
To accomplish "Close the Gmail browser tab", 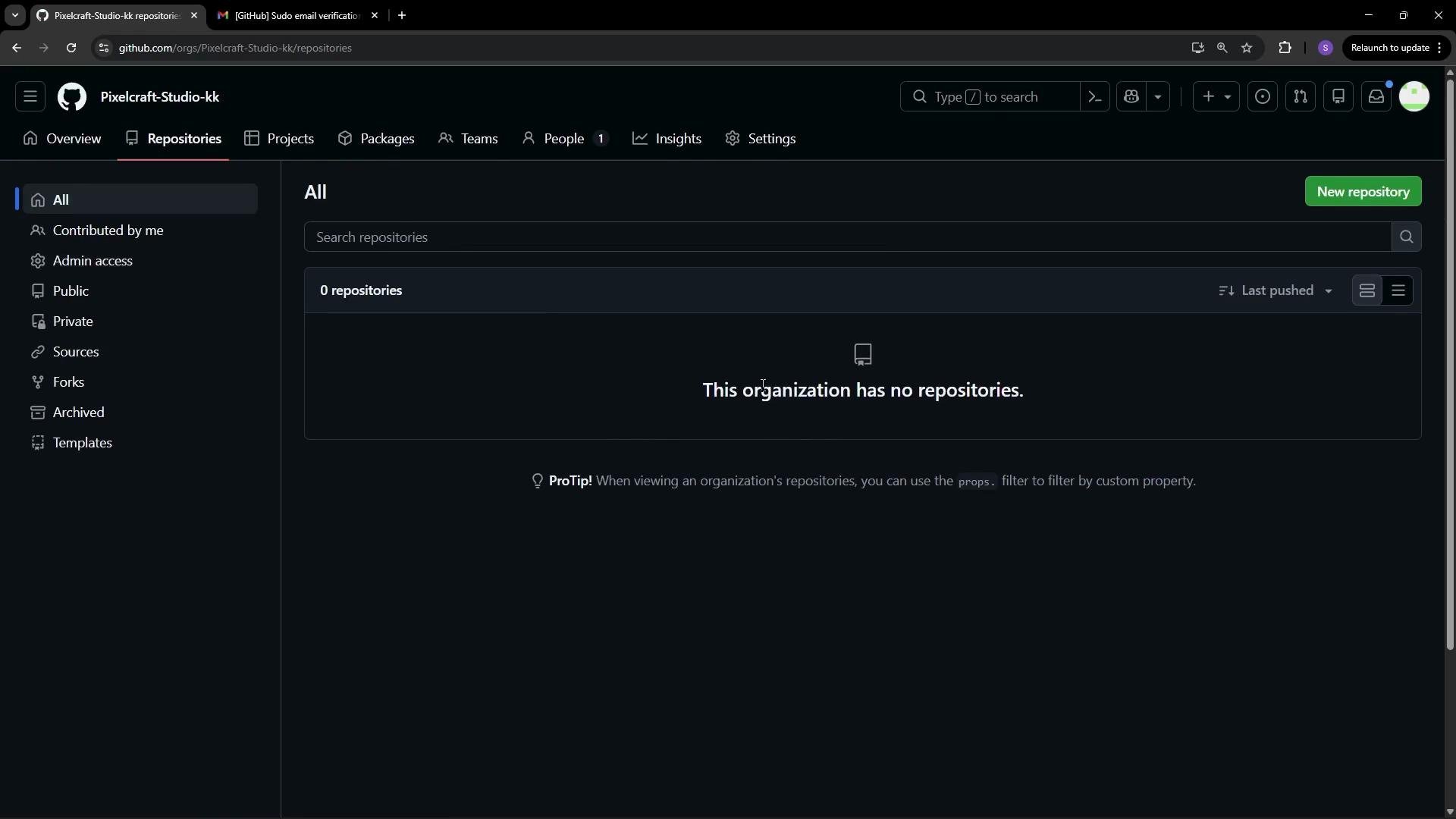I will (375, 16).
